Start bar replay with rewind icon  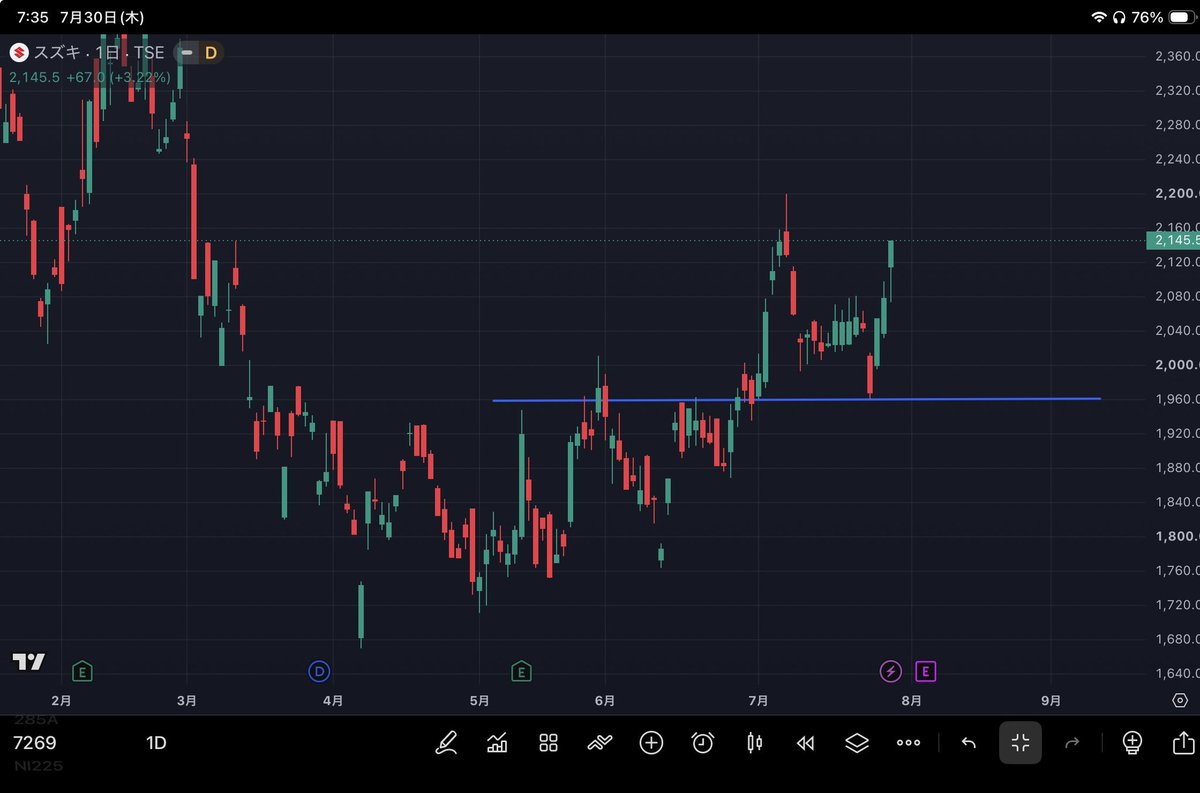click(x=805, y=743)
